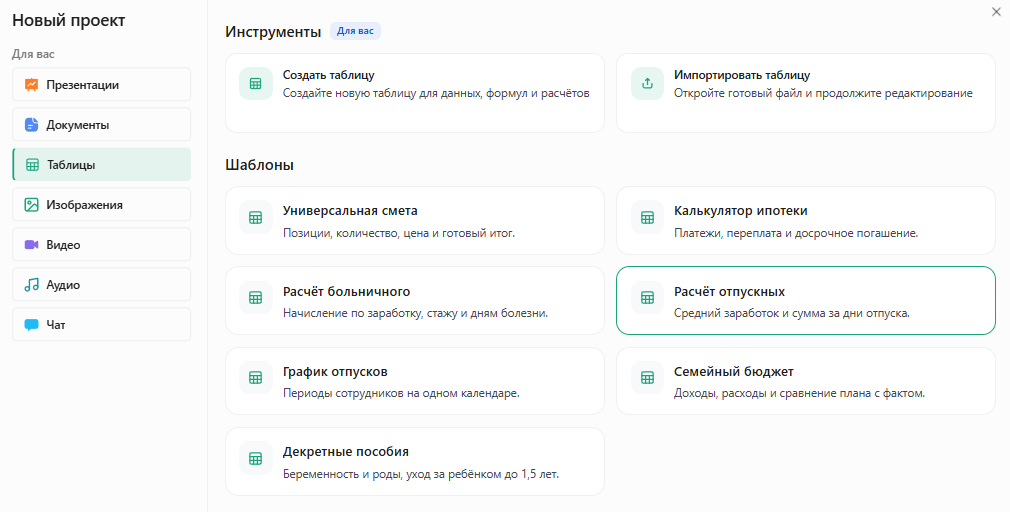Screen dimensions: 1010x512
Task: Select the Расчёт больничного template
Action: click(415, 301)
